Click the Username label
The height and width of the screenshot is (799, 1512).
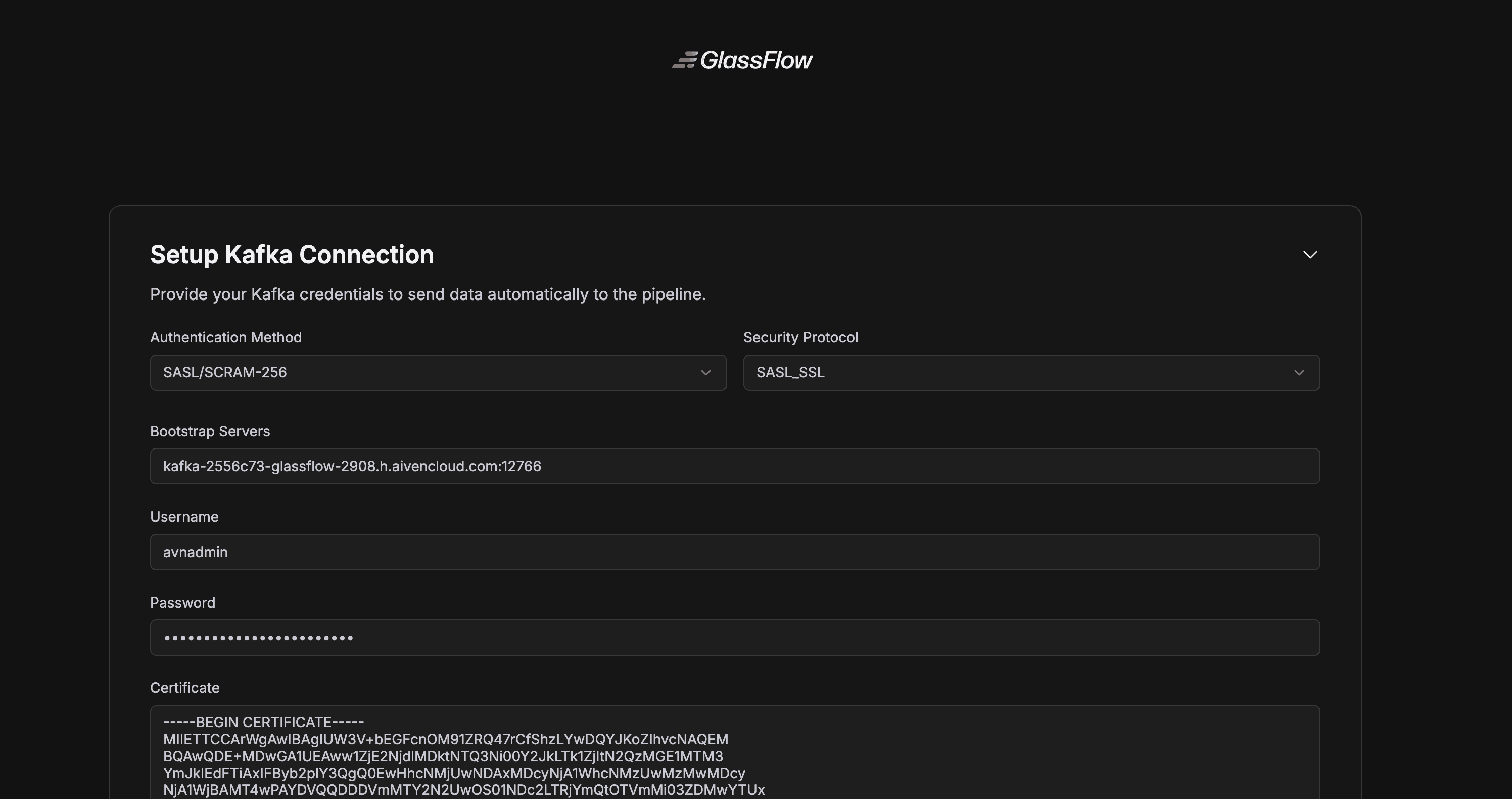184,517
